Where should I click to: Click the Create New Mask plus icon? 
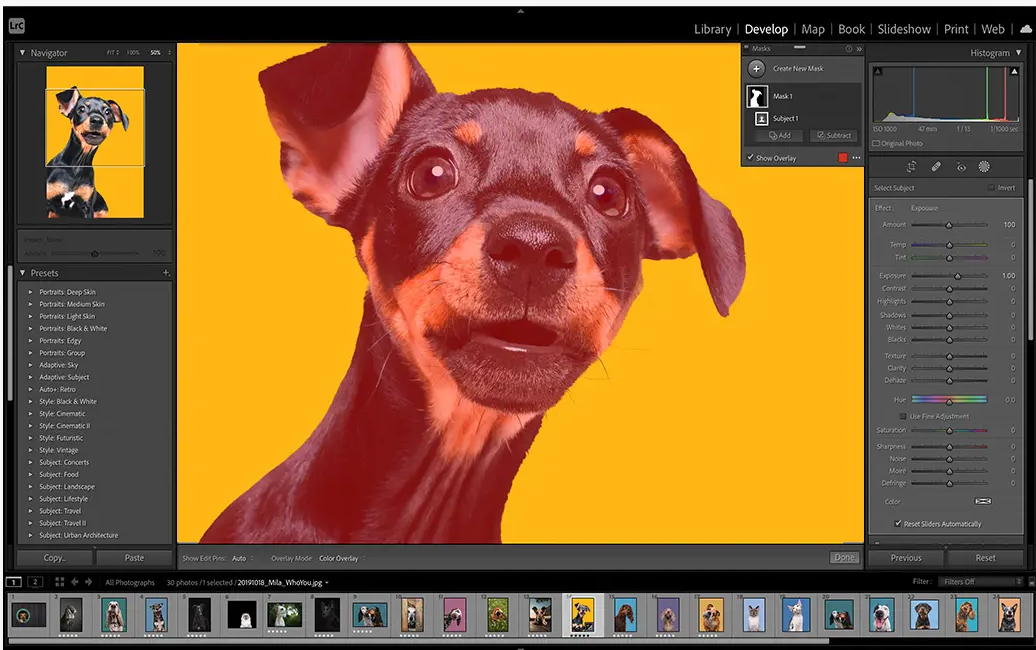(x=756, y=69)
